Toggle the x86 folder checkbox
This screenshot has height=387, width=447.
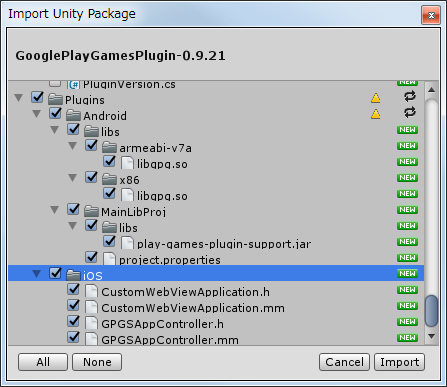coord(91,177)
